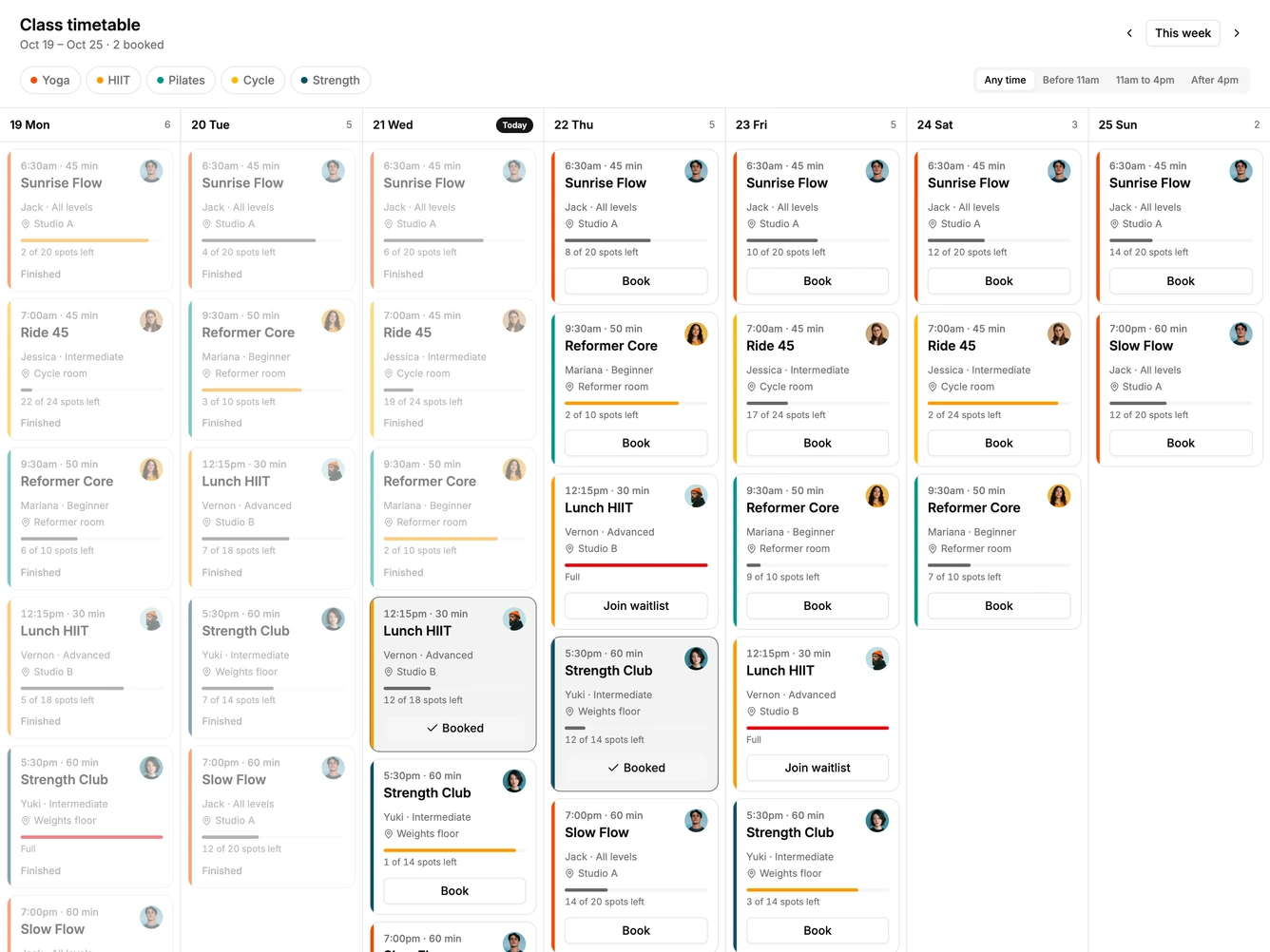The image size is (1270, 952).
Task: Click Jessica's avatar on Saturday Ride 45
Action: (1059, 333)
